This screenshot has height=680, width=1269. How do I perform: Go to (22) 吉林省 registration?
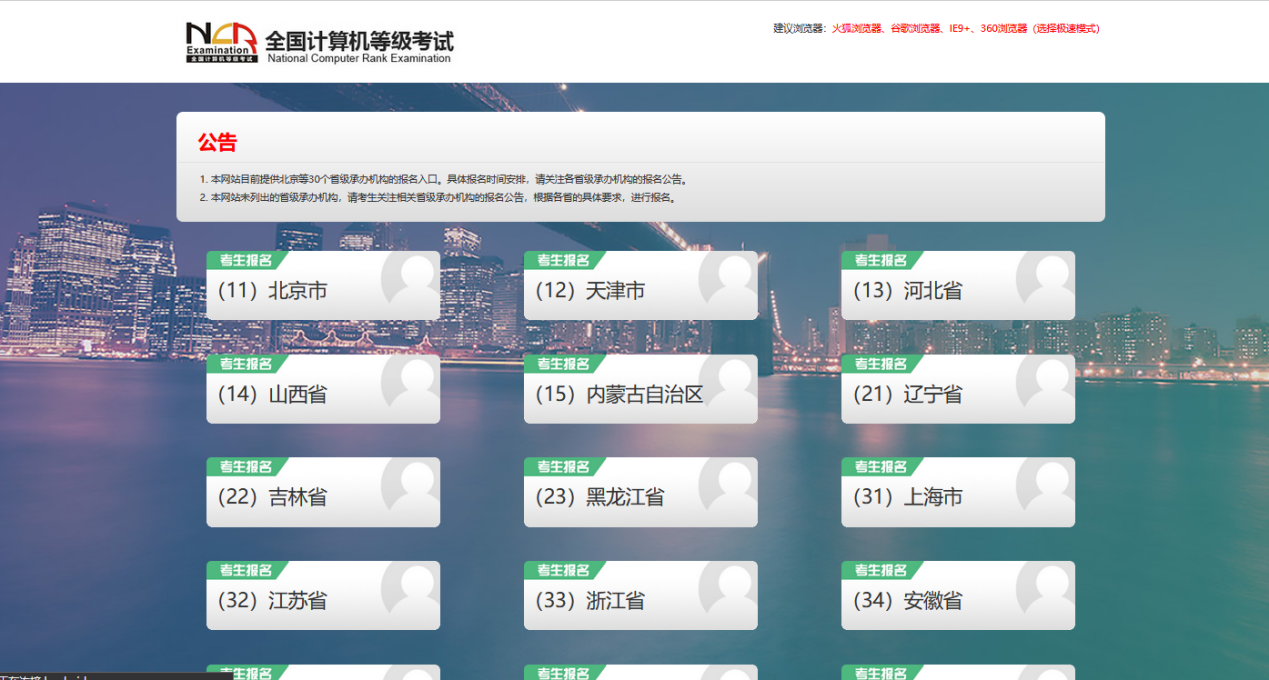pyautogui.click(x=273, y=497)
